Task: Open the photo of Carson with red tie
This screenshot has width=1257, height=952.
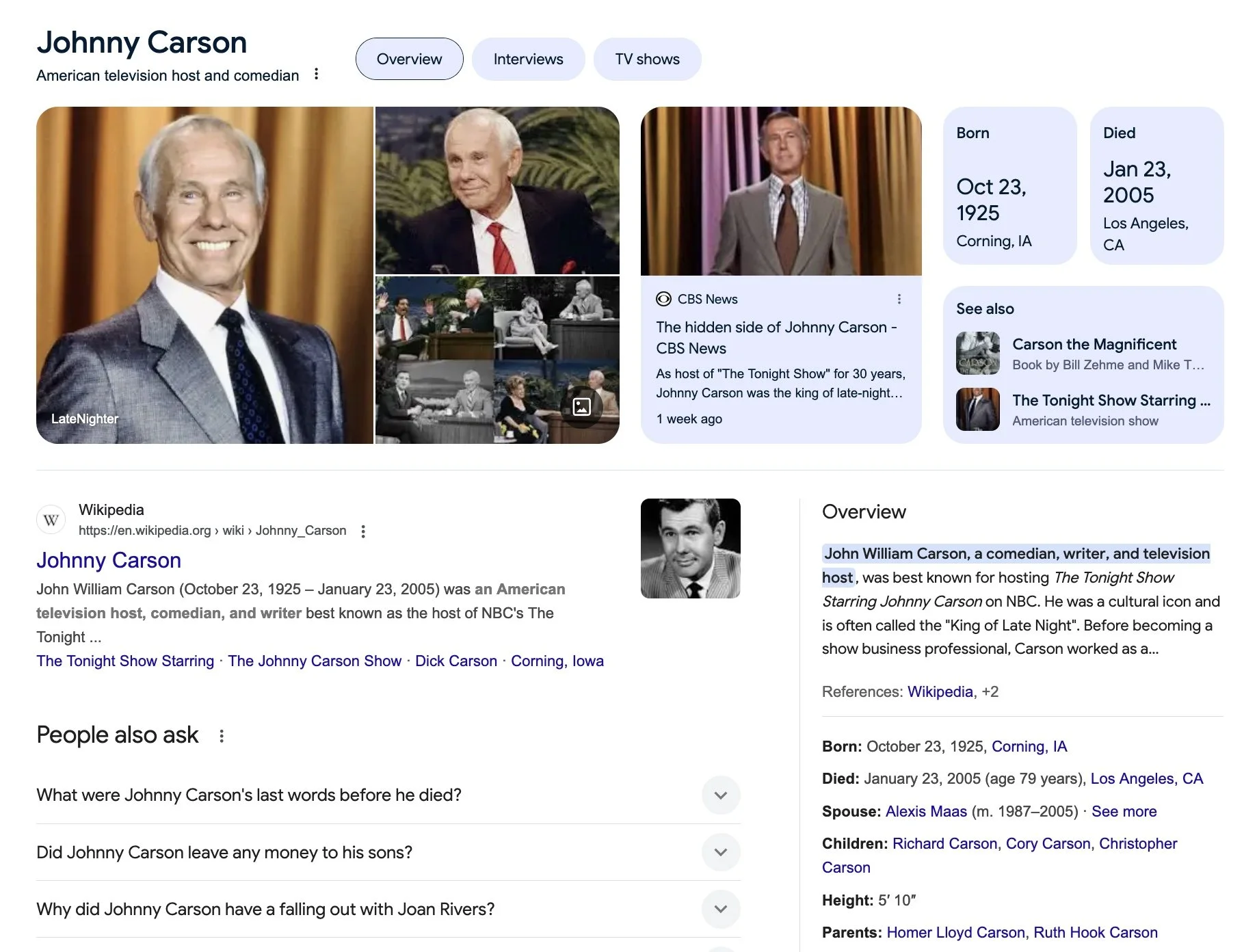Action: (497, 190)
